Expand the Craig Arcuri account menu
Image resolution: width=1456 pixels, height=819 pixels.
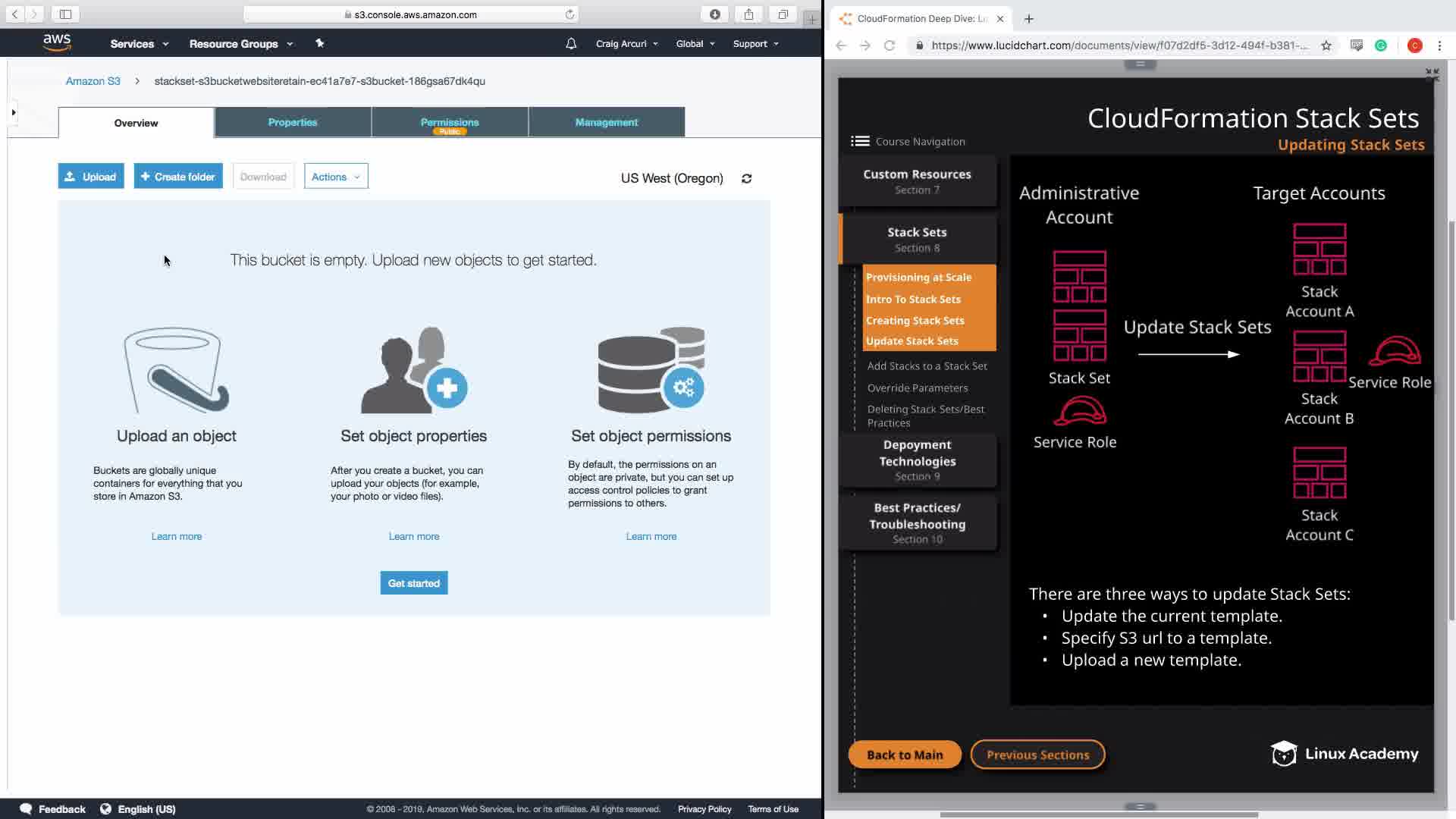click(x=626, y=44)
